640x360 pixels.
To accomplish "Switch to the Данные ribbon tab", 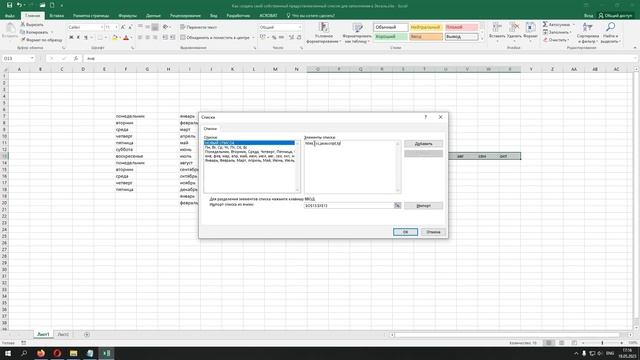I will tap(153, 16).
